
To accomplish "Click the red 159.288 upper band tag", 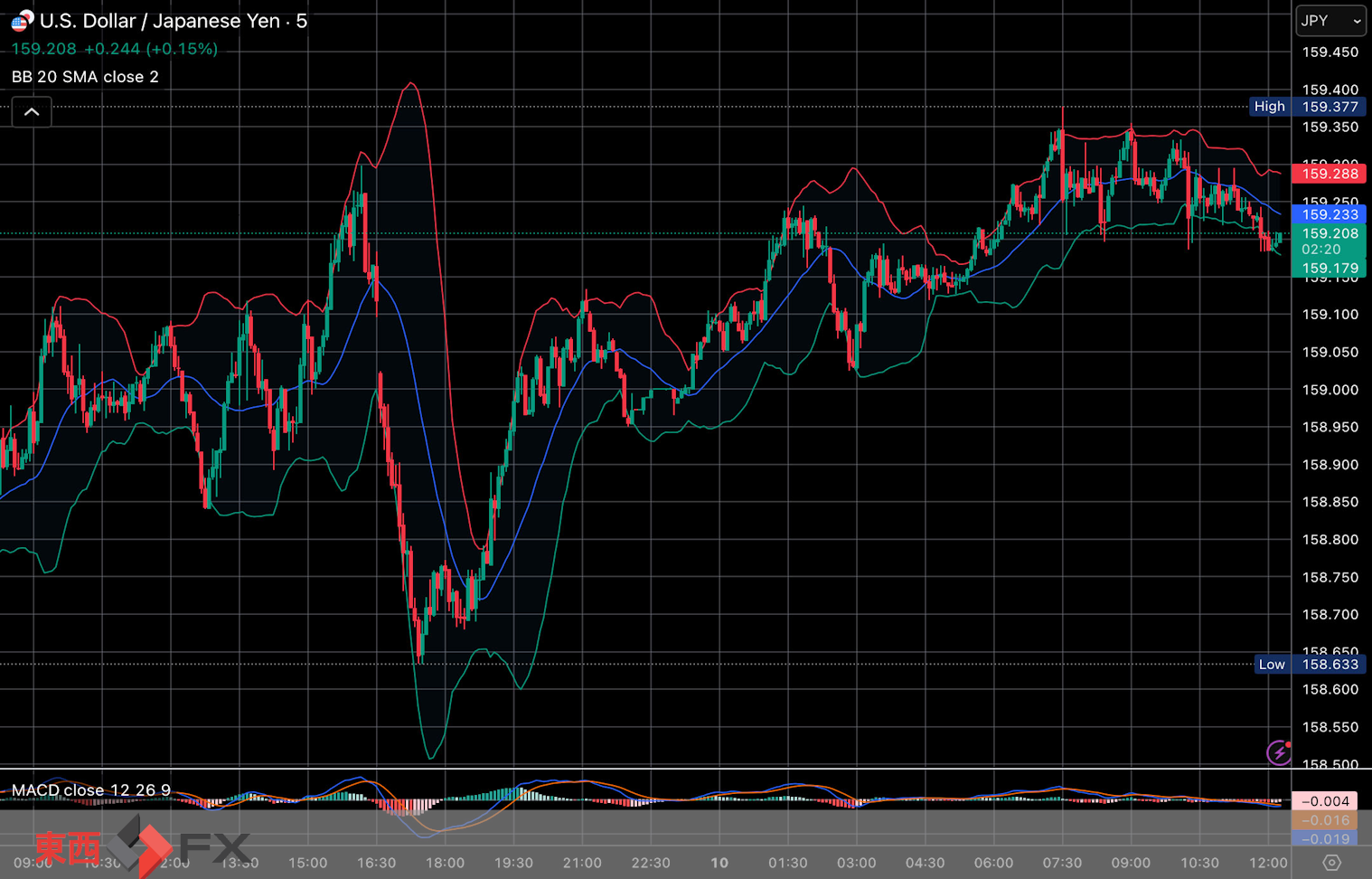I will [x=1329, y=174].
